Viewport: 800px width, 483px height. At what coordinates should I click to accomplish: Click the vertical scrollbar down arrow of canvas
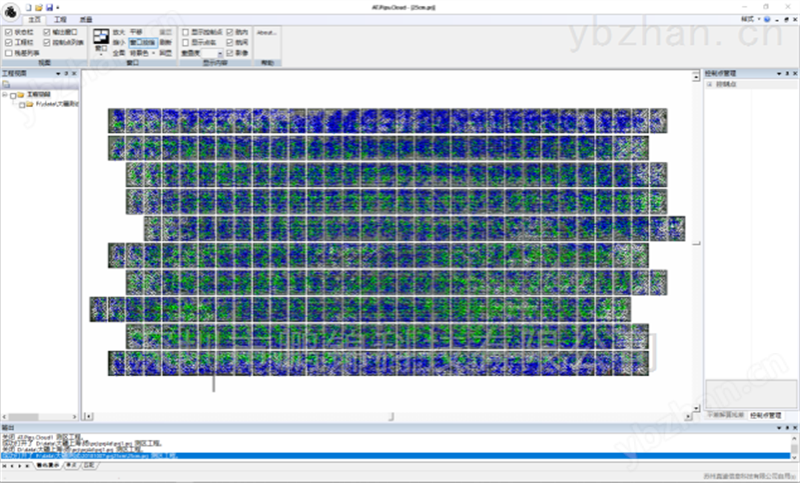point(696,409)
